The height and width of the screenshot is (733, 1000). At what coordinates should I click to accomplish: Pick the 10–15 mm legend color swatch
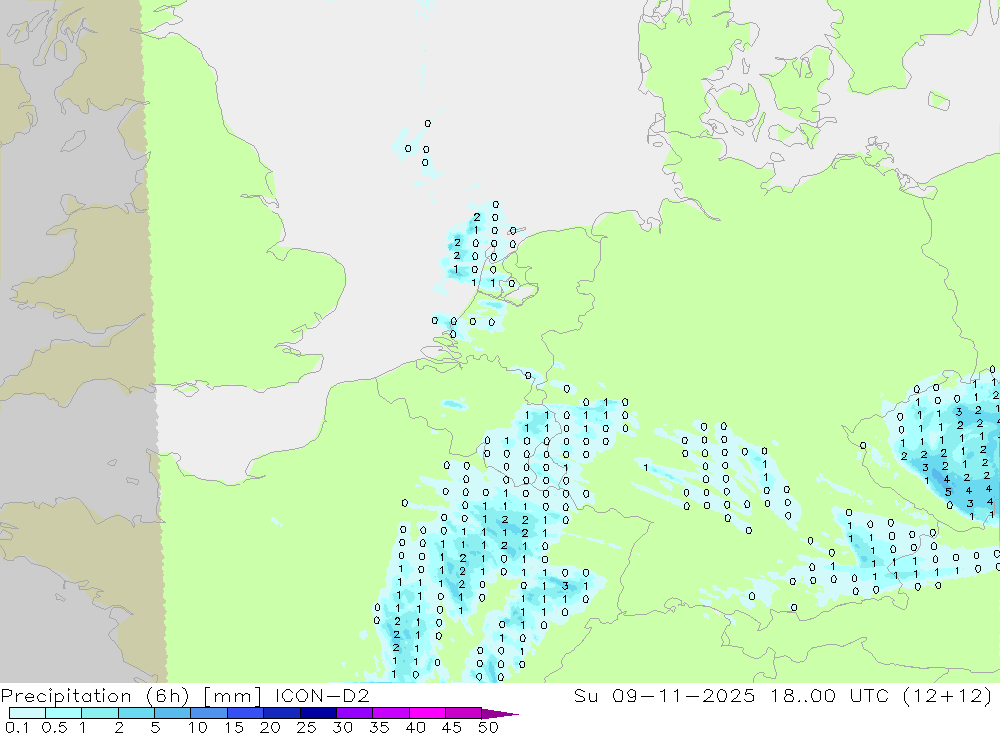click(x=209, y=713)
